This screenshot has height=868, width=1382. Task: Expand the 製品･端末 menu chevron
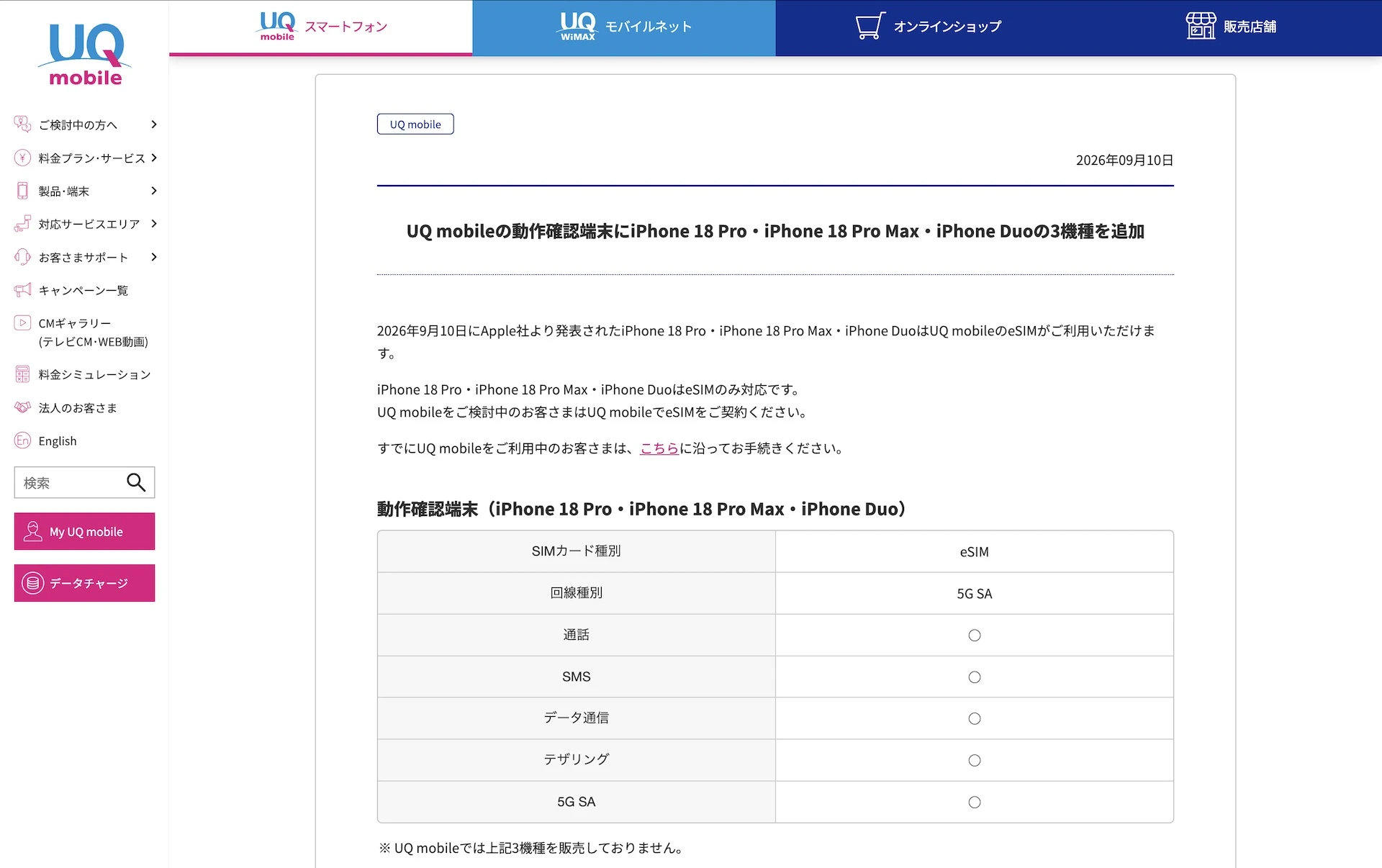pos(153,191)
